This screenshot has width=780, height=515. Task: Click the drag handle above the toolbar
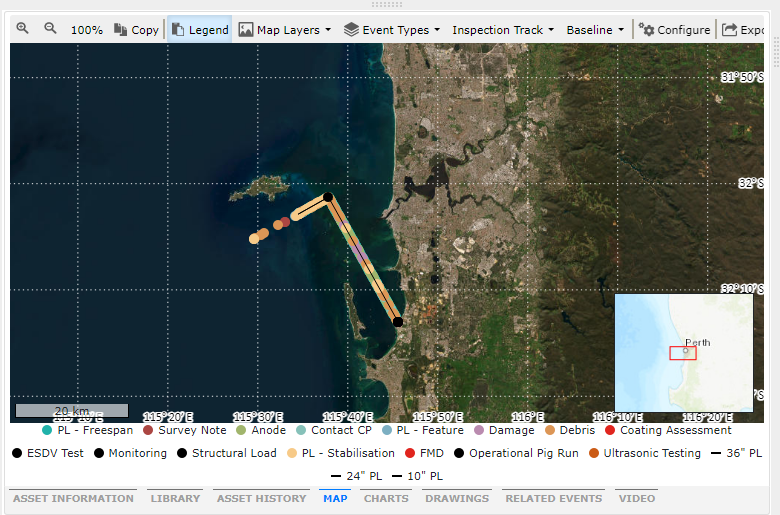pos(387,4)
